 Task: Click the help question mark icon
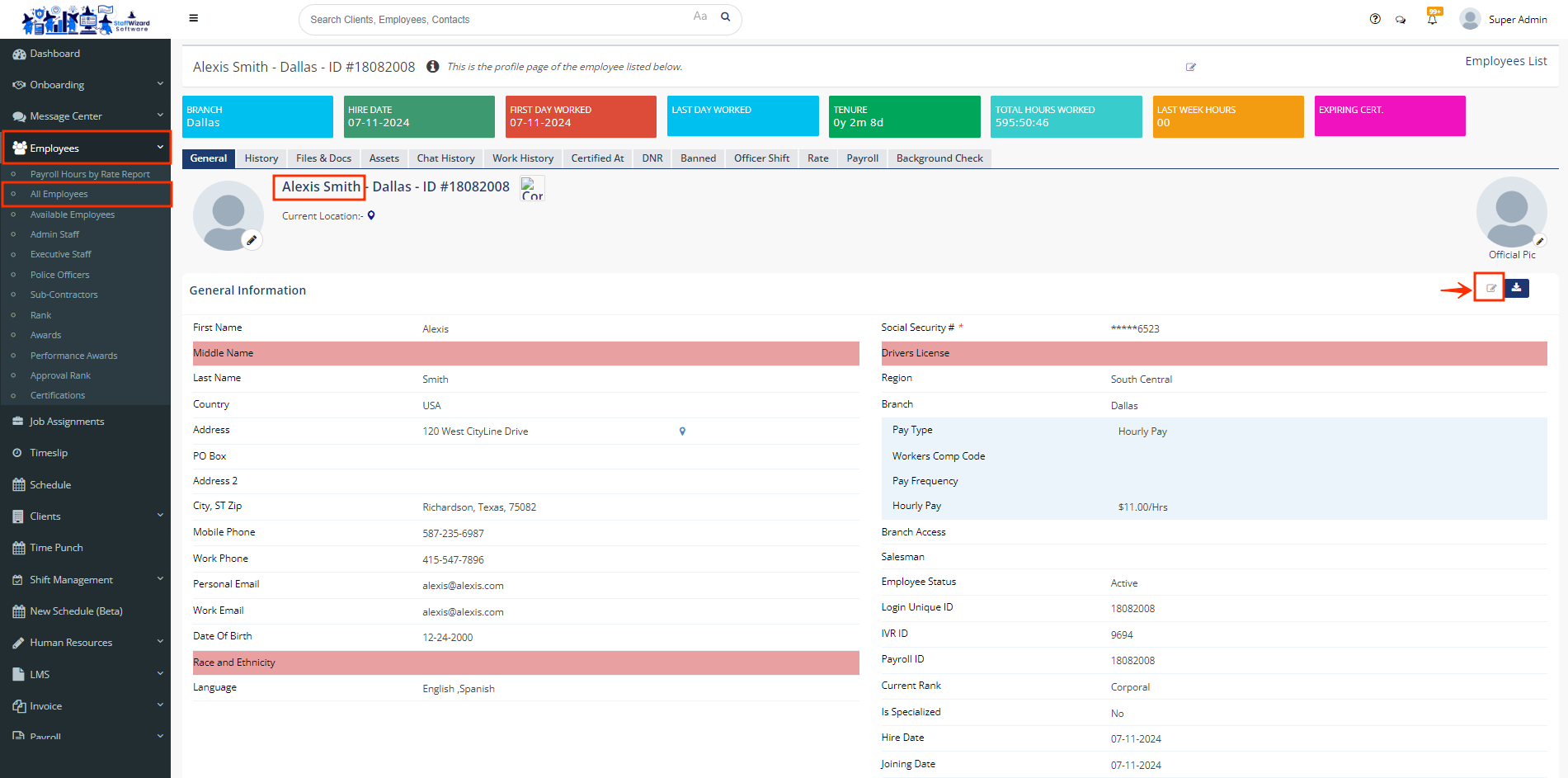1375,19
